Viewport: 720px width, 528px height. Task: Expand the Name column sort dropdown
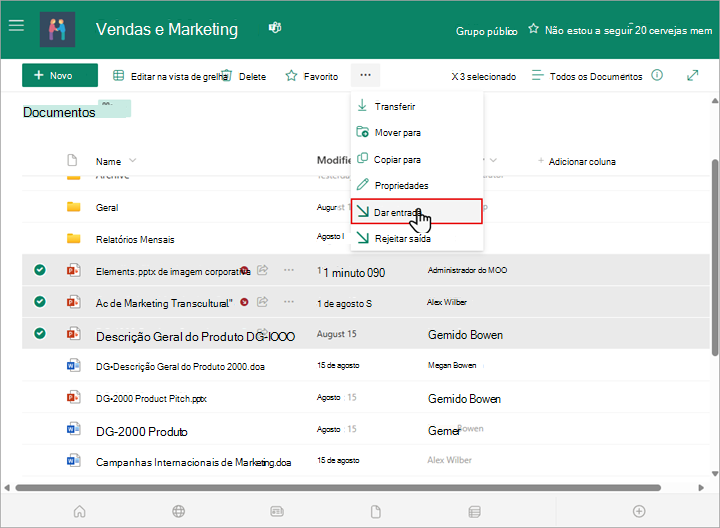pos(133,161)
